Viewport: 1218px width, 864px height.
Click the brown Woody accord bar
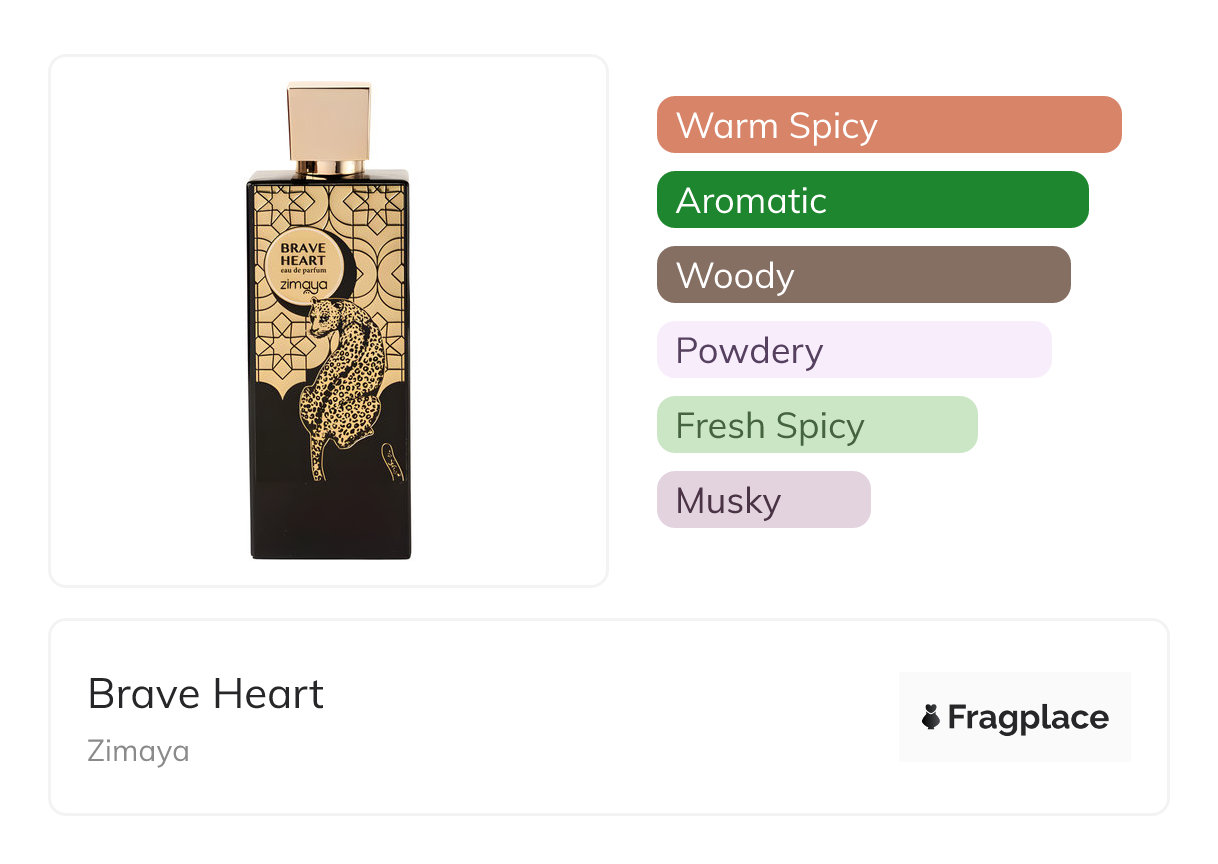click(863, 275)
